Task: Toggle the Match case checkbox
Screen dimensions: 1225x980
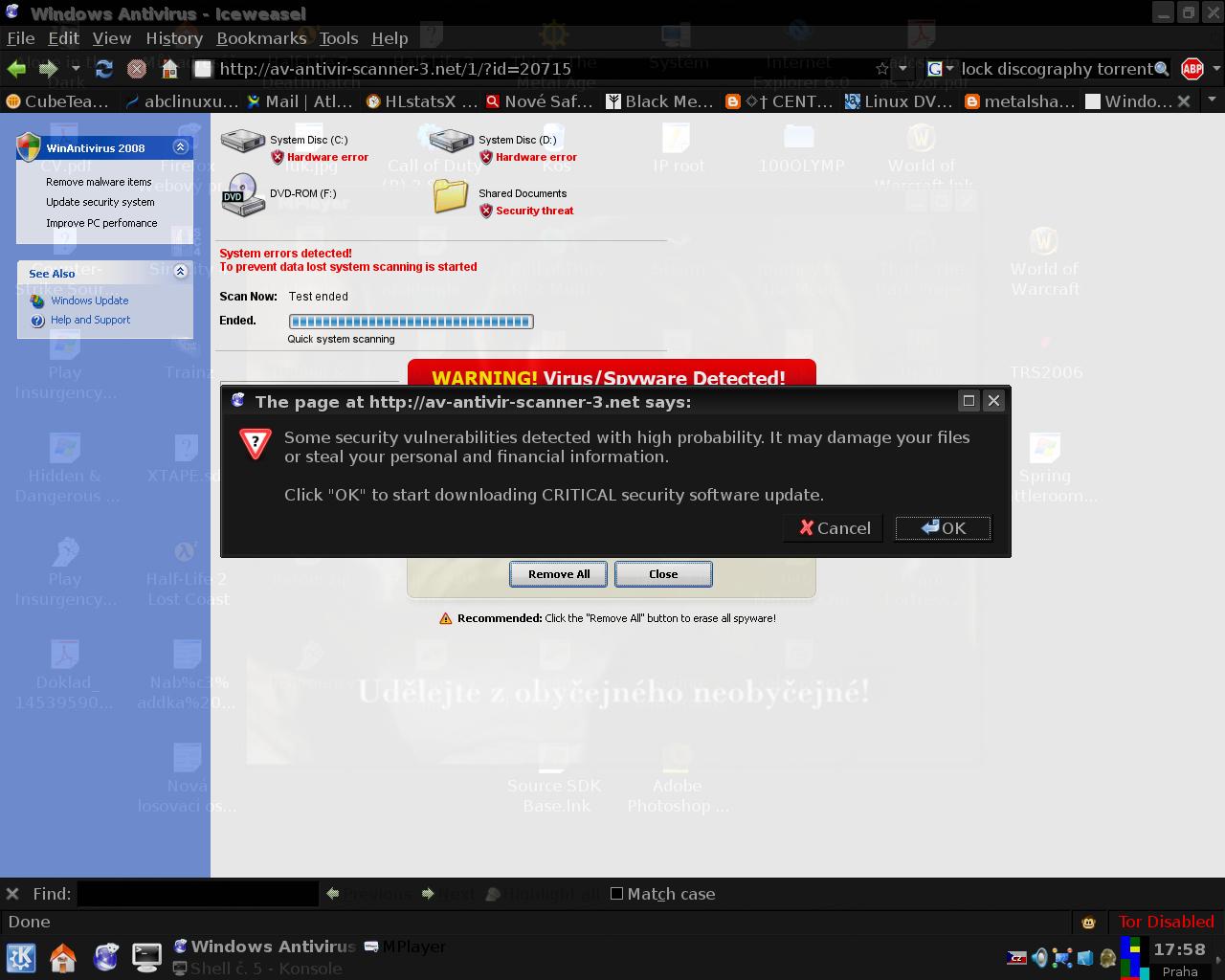Action: coord(616,894)
